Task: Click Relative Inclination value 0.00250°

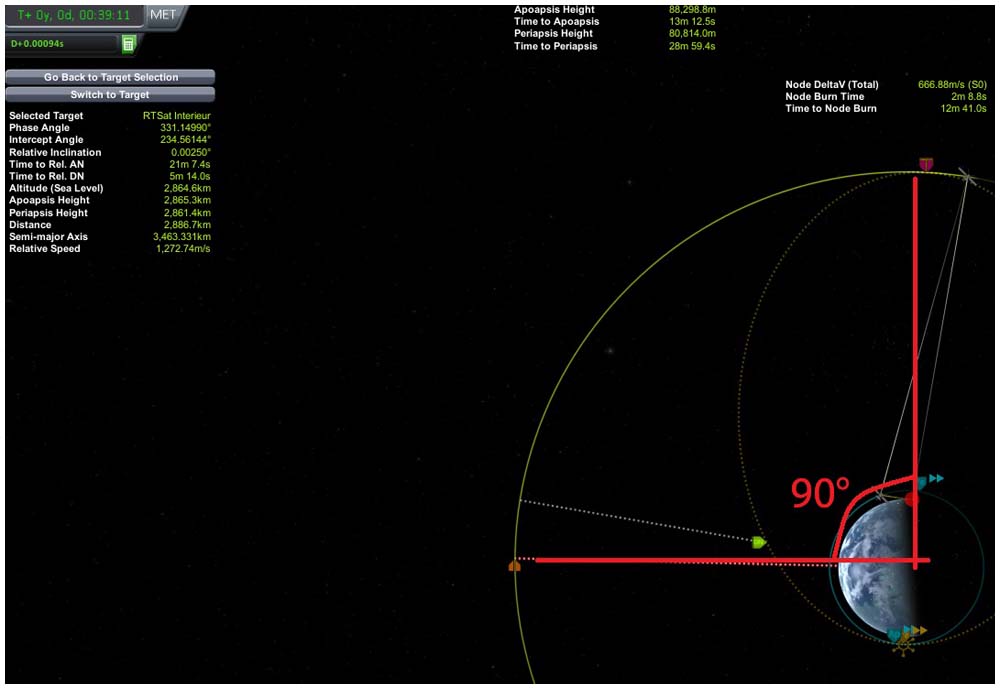Action: click(191, 152)
